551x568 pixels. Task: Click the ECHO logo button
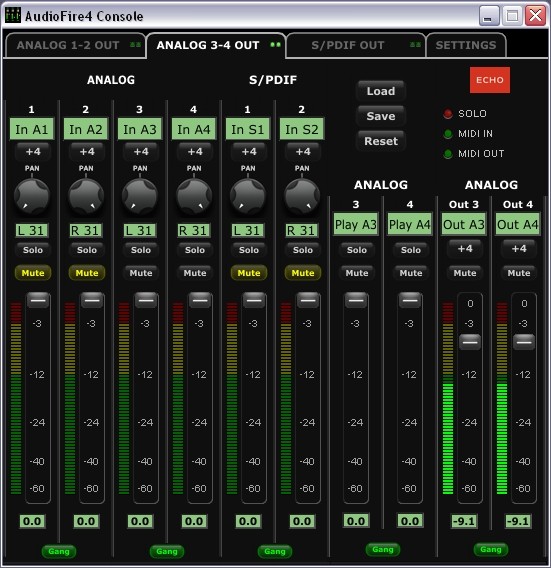tap(490, 80)
